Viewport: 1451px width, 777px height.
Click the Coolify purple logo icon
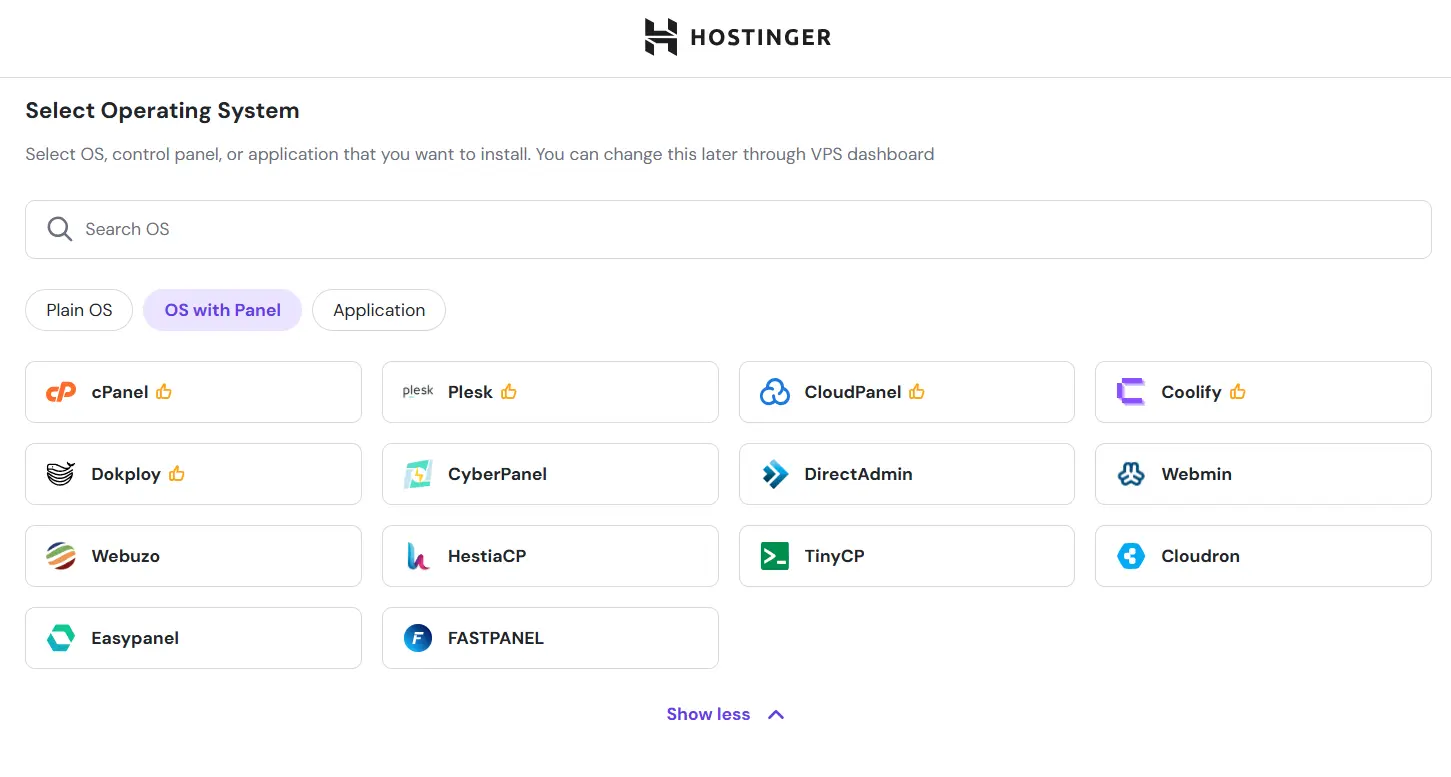point(1131,392)
